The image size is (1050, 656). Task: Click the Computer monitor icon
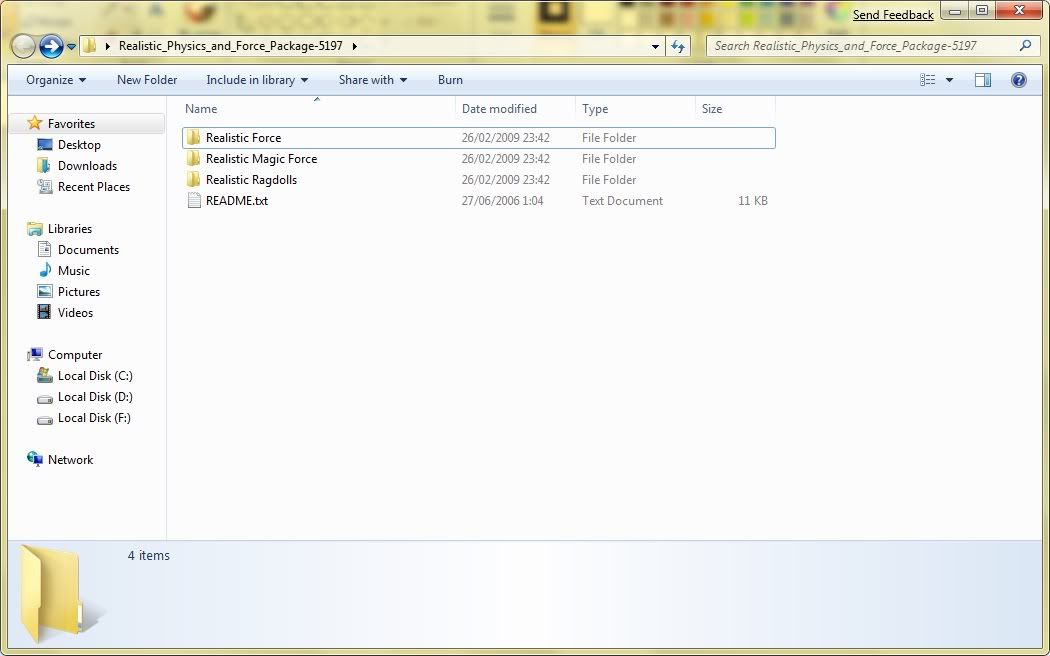coord(35,355)
